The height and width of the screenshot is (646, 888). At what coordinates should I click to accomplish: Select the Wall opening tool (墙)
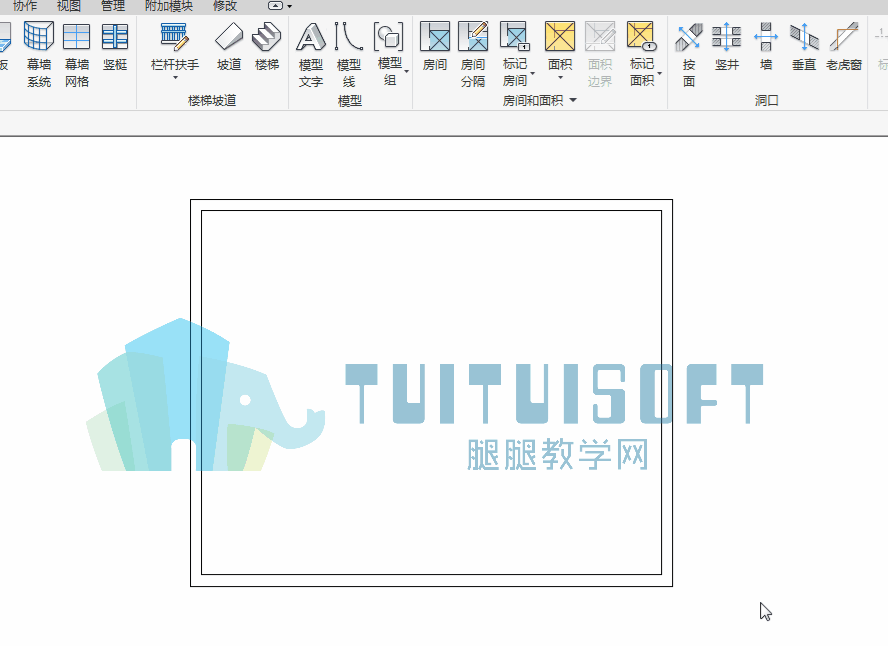pyautogui.click(x=766, y=46)
